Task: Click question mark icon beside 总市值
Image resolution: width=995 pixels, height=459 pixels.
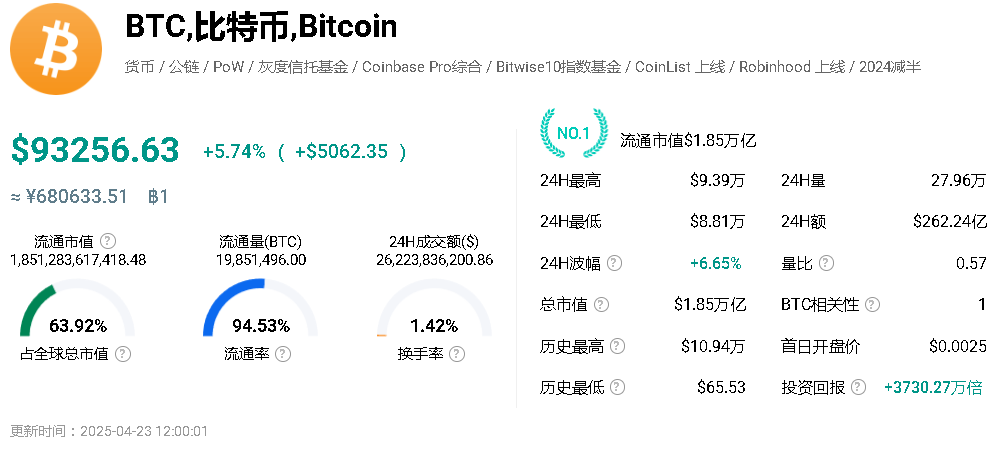Action: pos(600,304)
